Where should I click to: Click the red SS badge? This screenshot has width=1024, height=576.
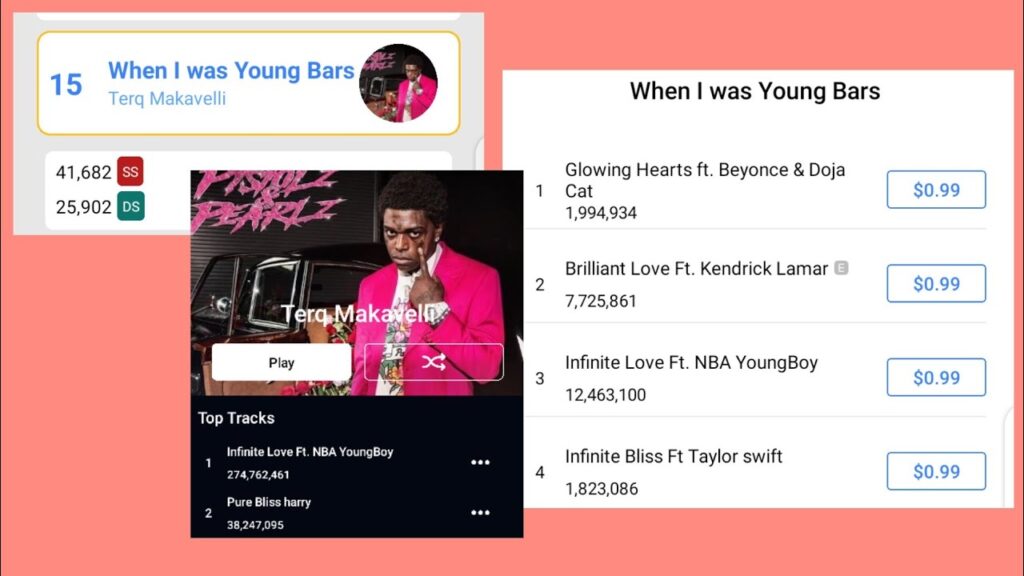(130, 172)
